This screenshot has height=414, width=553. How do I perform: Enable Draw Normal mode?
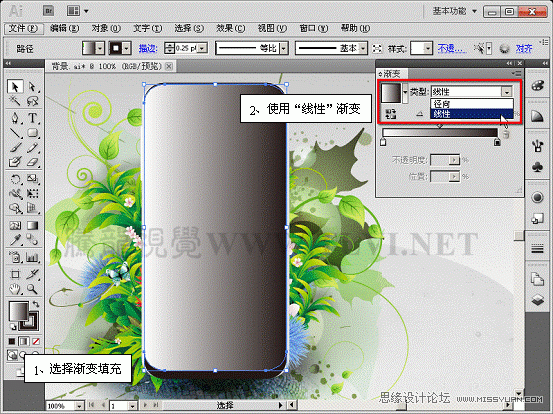[12, 355]
